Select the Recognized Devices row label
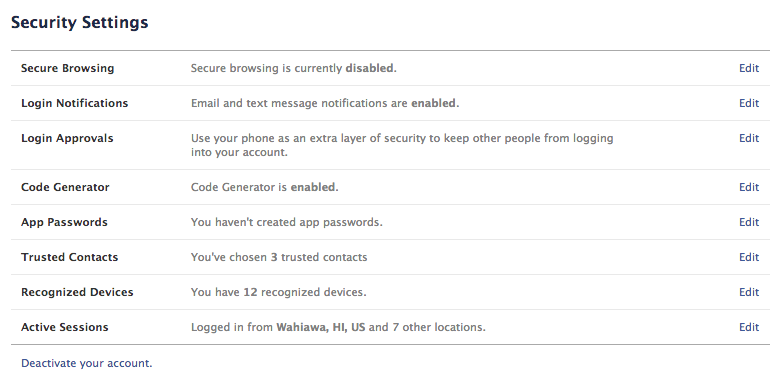Screen dimensions: 782x378 click(77, 292)
